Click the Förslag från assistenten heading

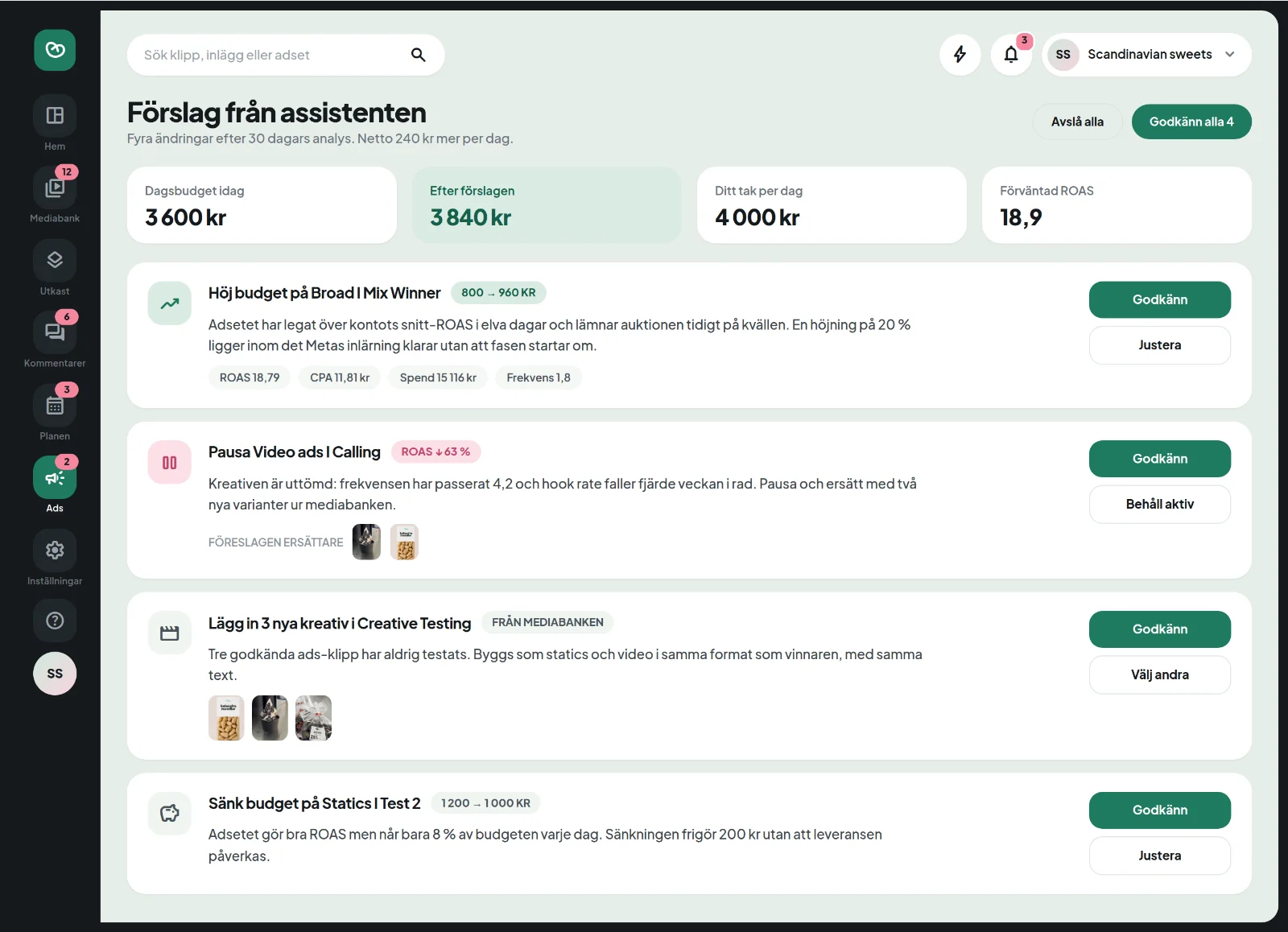point(277,113)
